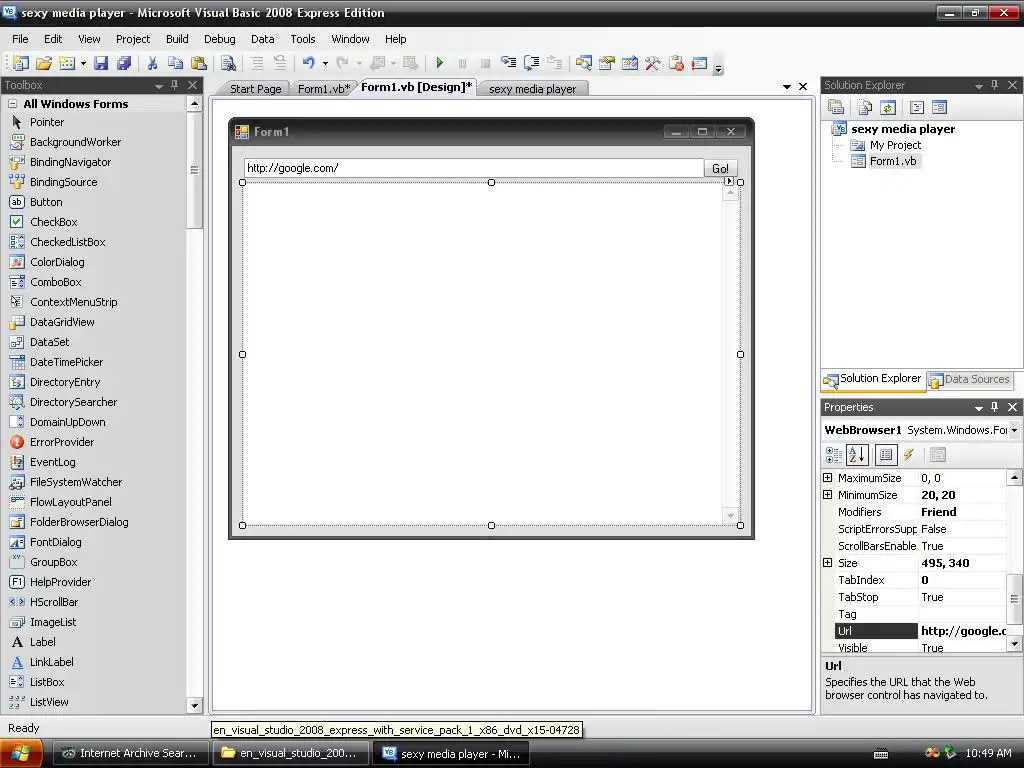Open the Undo history dropdown arrow
Screen dimensions: 1024x768
pyautogui.click(x=325, y=63)
